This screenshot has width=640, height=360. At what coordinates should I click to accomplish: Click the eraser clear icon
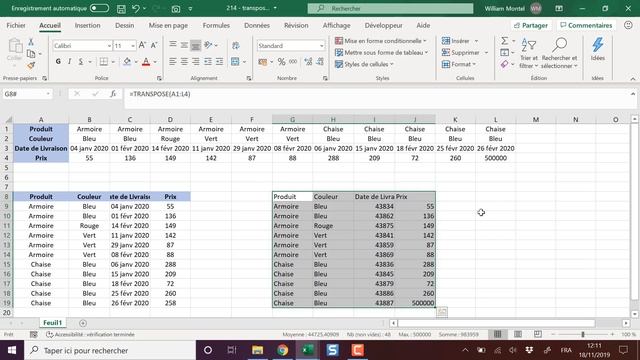click(505, 64)
